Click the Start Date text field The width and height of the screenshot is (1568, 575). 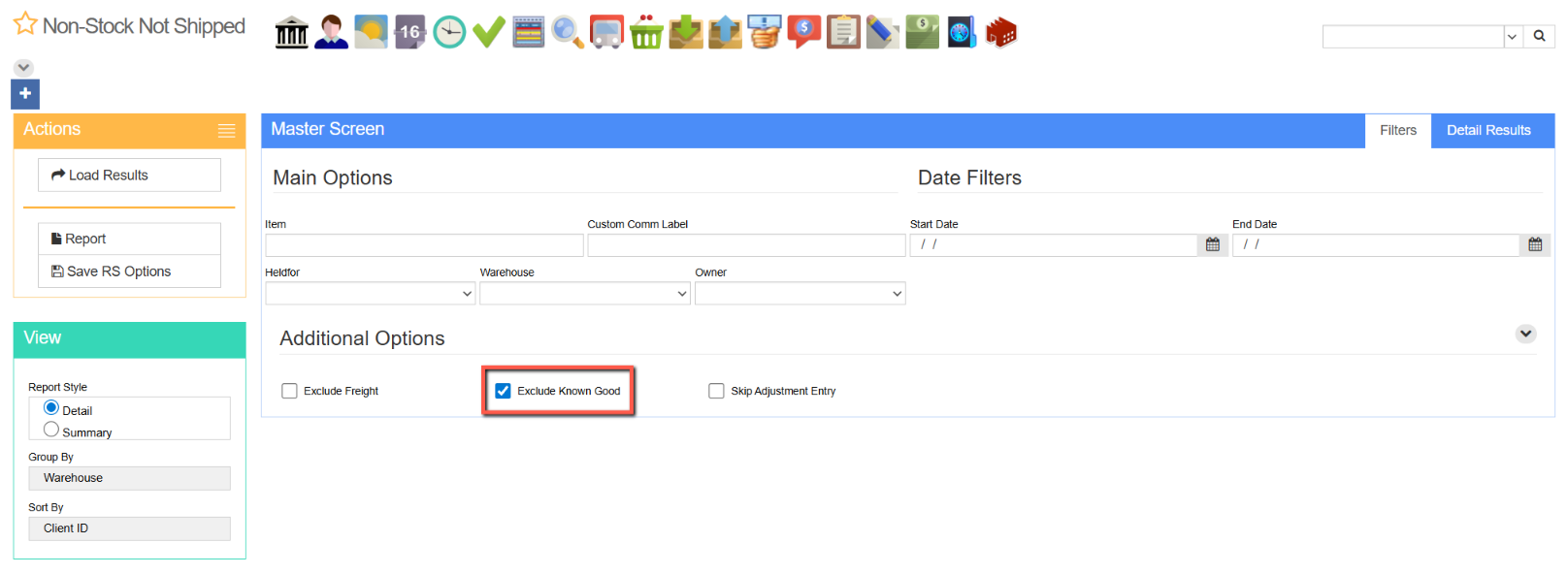coord(1054,244)
